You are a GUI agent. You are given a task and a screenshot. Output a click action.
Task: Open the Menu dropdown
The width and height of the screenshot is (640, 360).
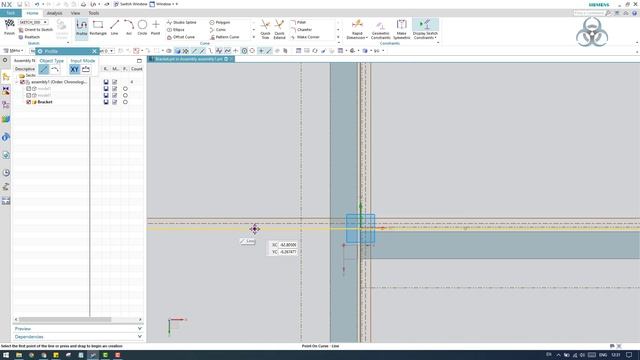(13, 51)
